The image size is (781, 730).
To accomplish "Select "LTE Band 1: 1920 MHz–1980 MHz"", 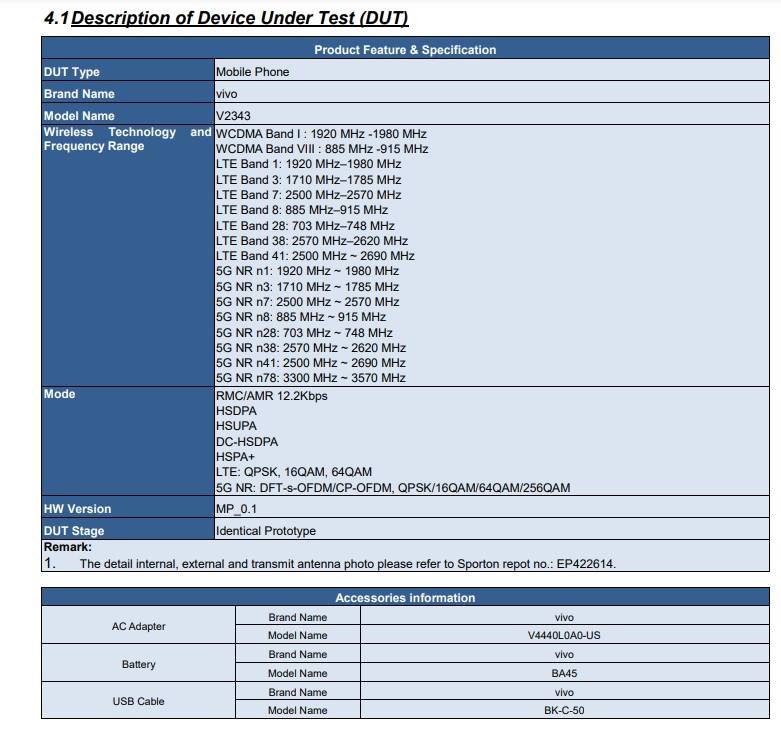I will [x=308, y=164].
